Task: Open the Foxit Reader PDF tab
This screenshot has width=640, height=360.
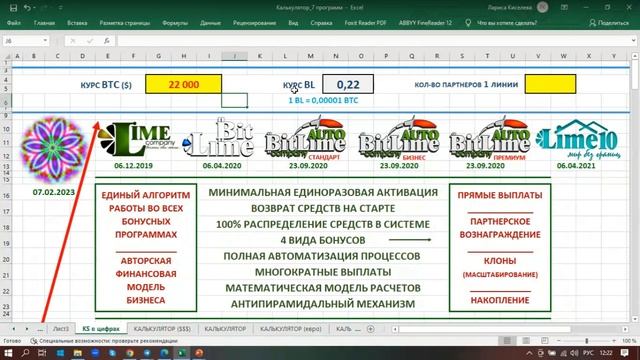Action: 365,23
